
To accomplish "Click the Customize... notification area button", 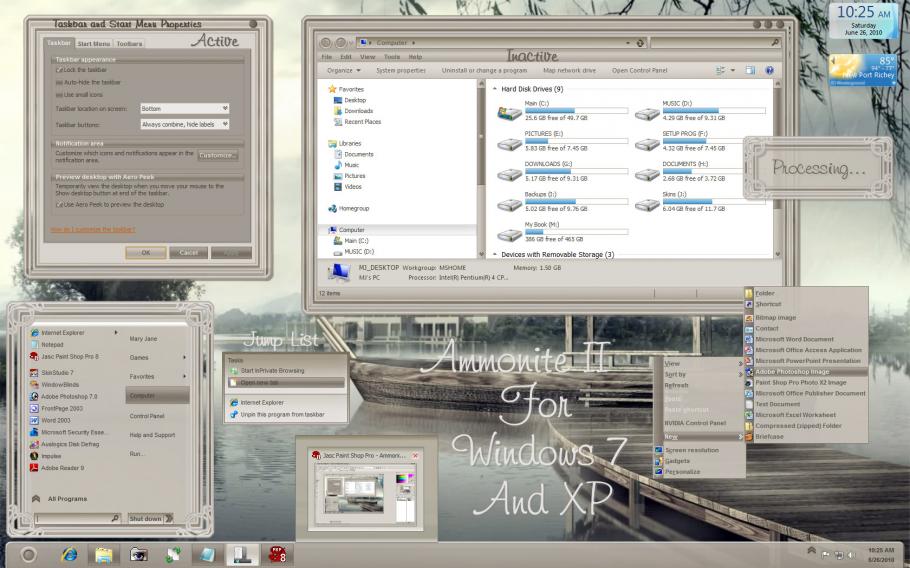I will tap(217, 155).
